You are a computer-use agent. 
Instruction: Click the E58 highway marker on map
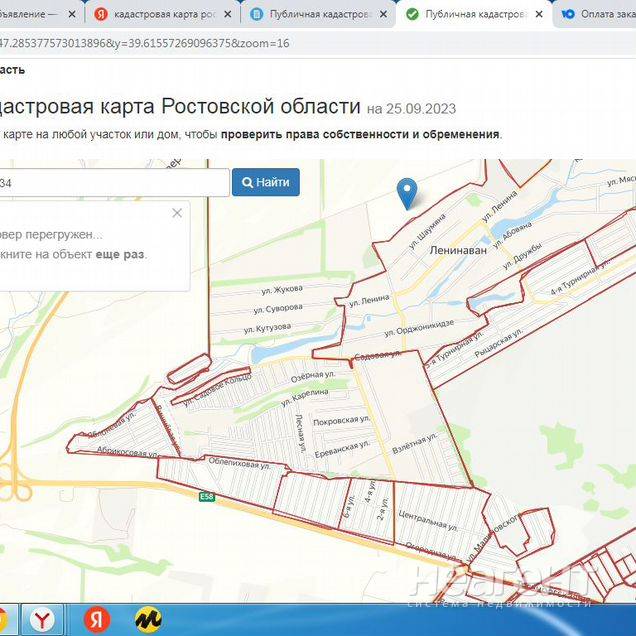[x=206, y=496]
